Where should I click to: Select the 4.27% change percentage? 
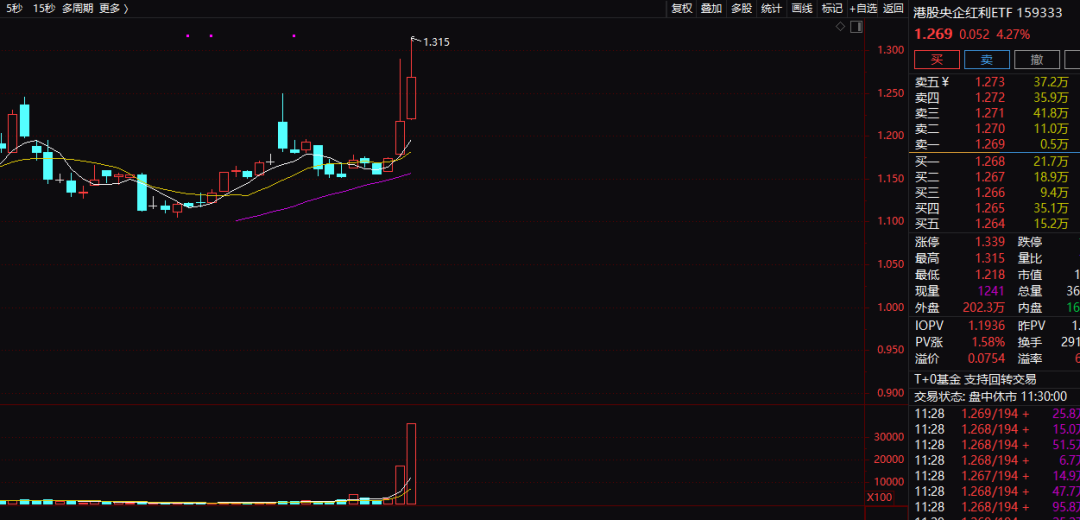pos(1013,34)
